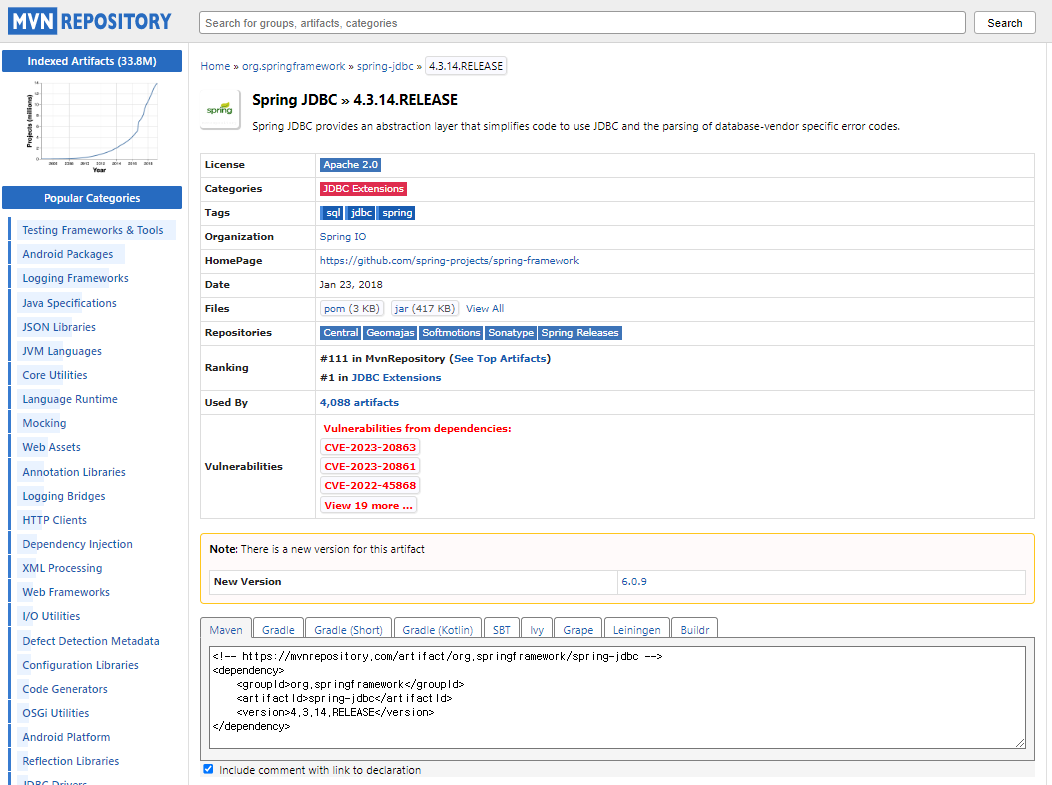Click View 19 more vulnerabilities

(x=368, y=505)
